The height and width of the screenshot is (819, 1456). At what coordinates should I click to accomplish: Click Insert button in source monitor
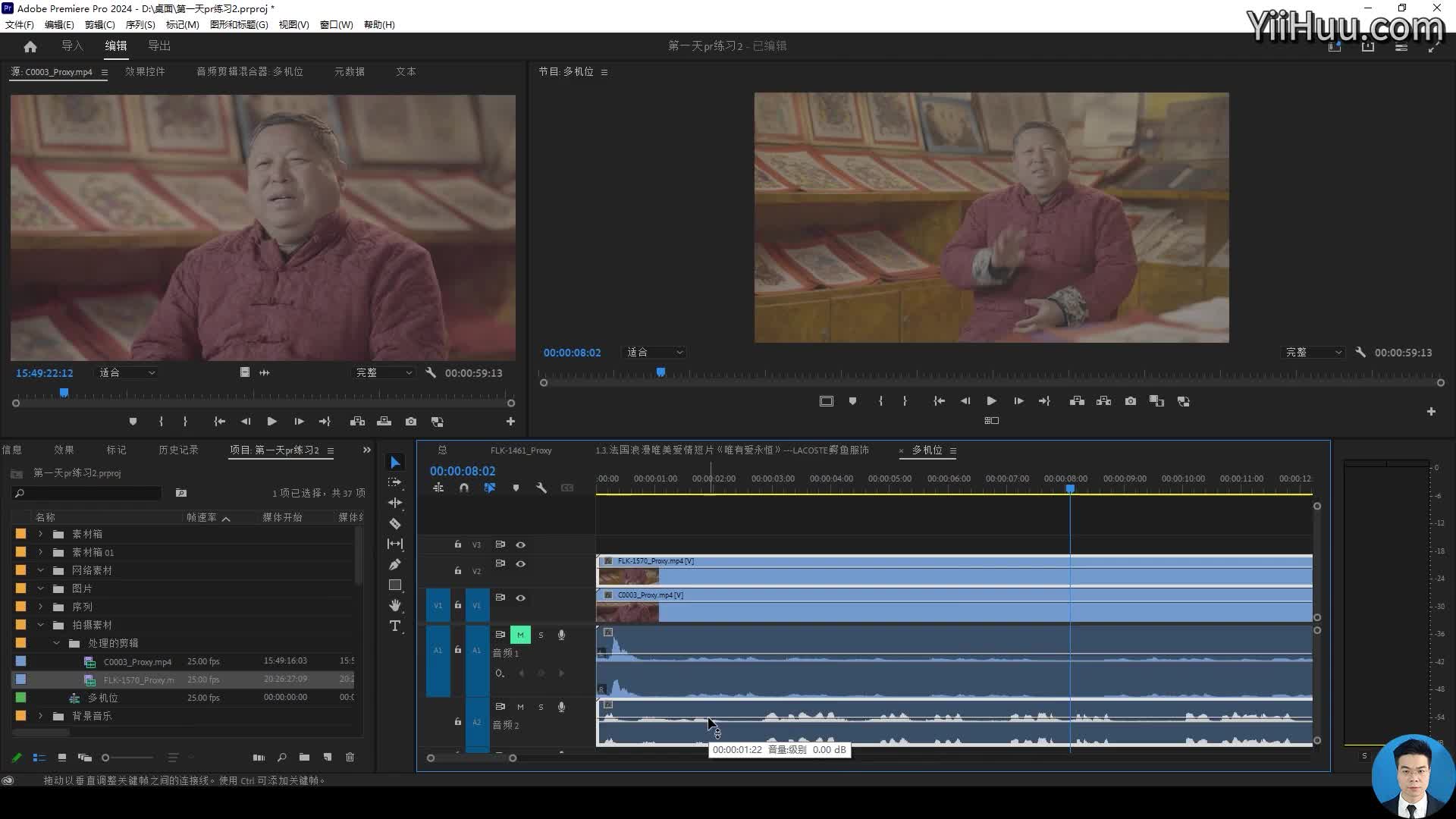[x=357, y=422]
